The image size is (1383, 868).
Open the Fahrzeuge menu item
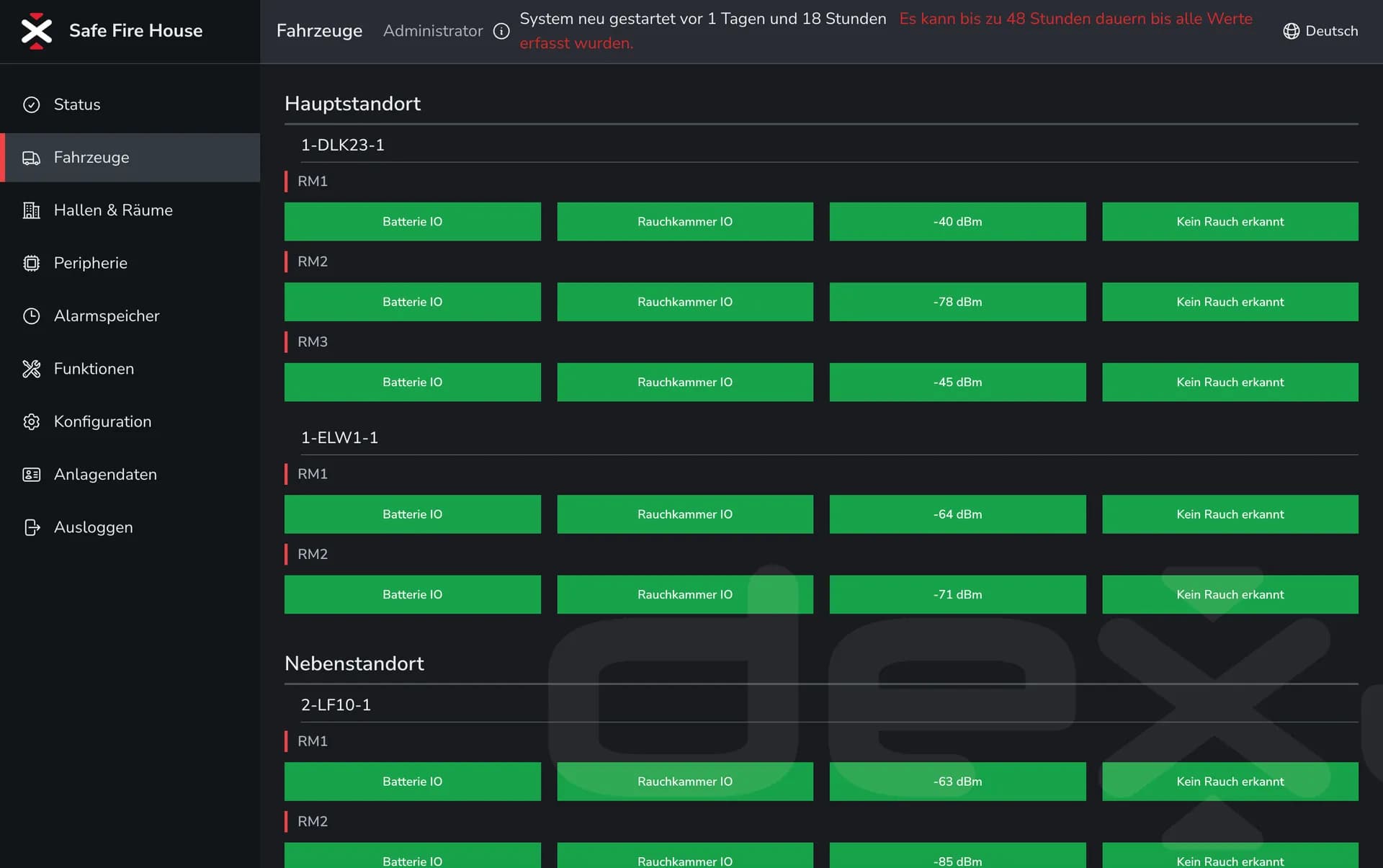point(91,157)
